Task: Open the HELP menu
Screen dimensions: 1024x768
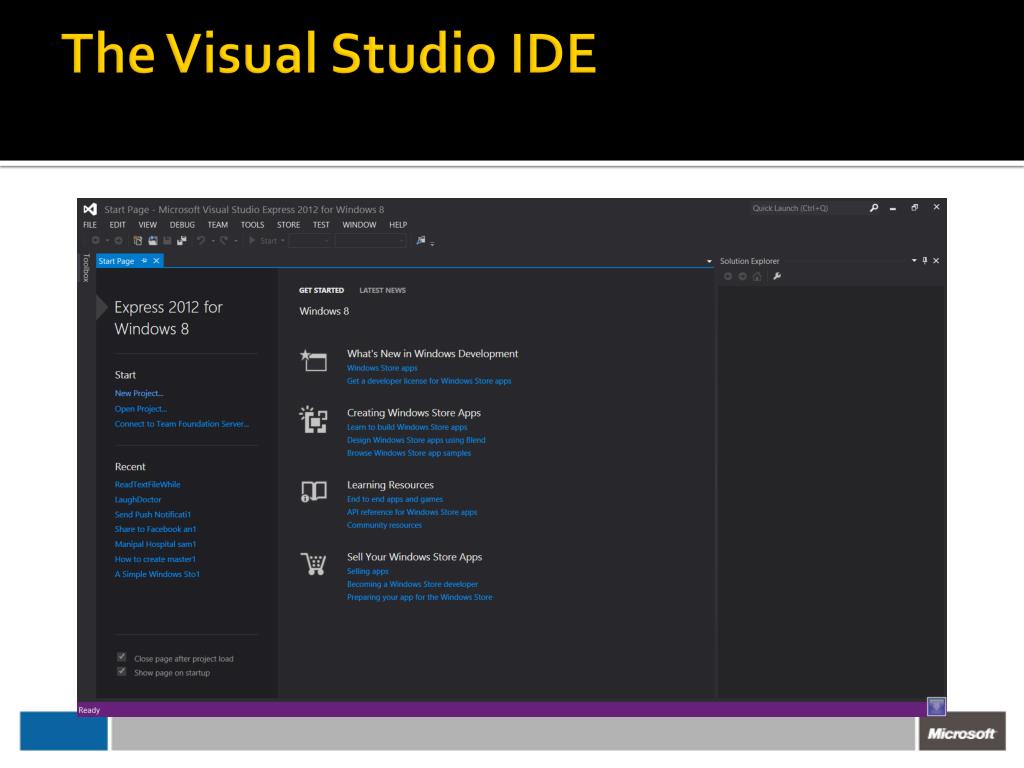Action: (398, 225)
